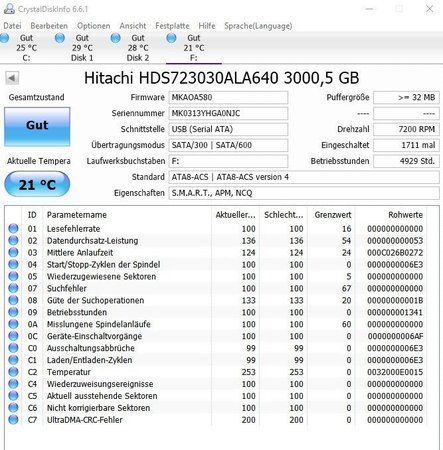Open the Optionen menu

point(93,26)
